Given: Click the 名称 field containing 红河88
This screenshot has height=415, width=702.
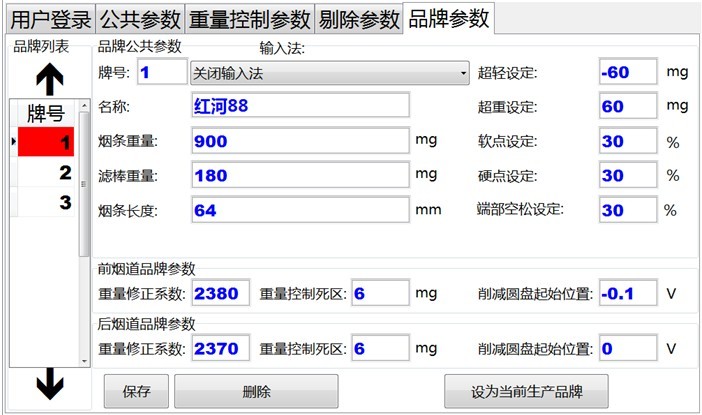Looking at the screenshot, I should (299, 106).
